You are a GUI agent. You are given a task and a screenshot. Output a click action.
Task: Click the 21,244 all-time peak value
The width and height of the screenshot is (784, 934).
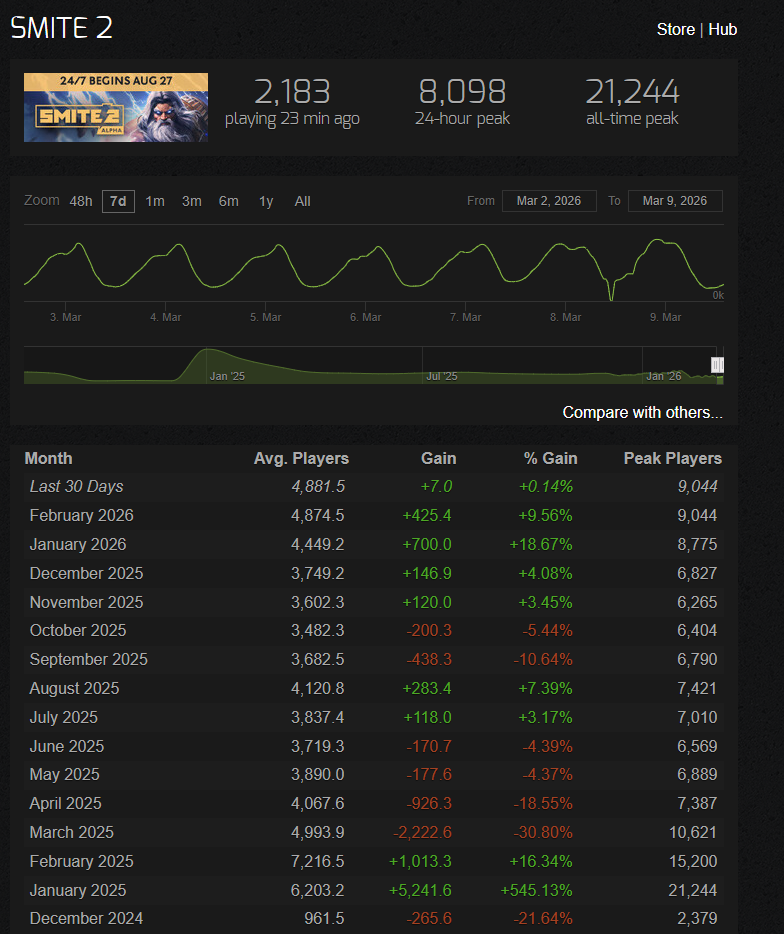632,92
